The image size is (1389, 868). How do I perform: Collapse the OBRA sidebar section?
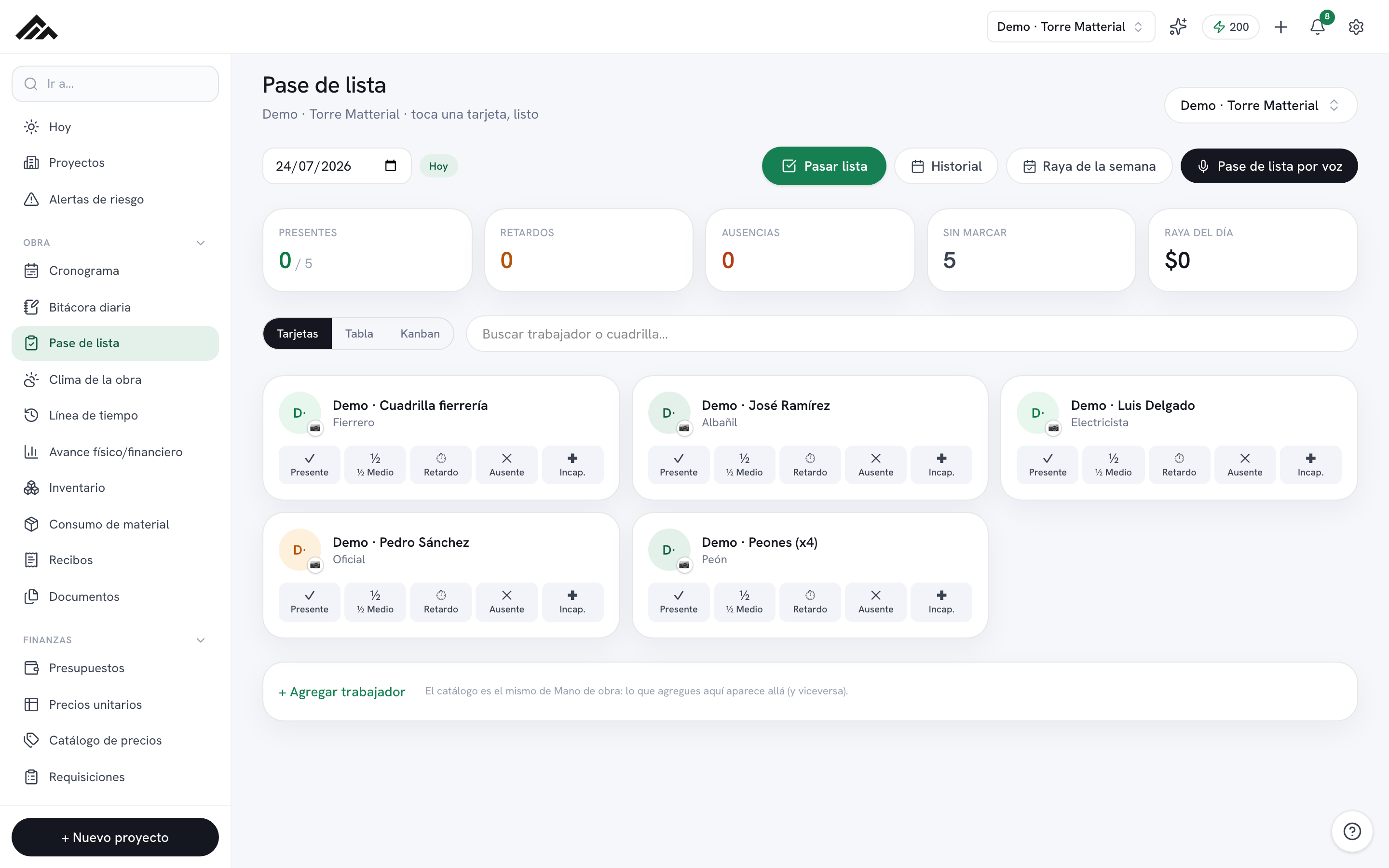[200, 243]
